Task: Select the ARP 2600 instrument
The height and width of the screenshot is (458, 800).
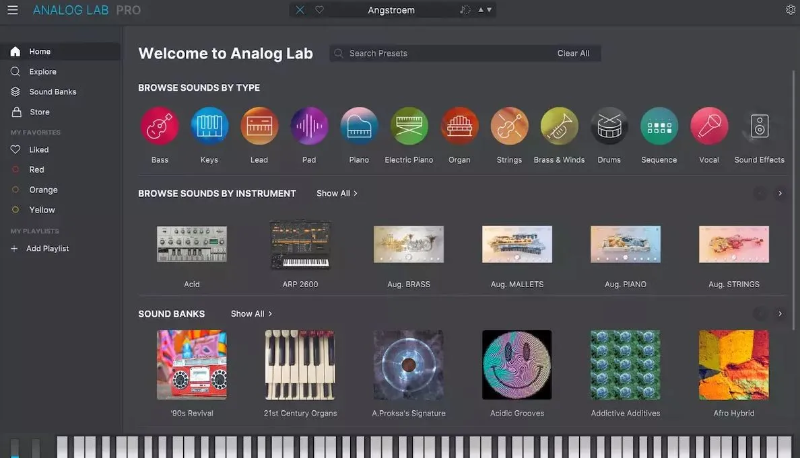Action: (300, 244)
